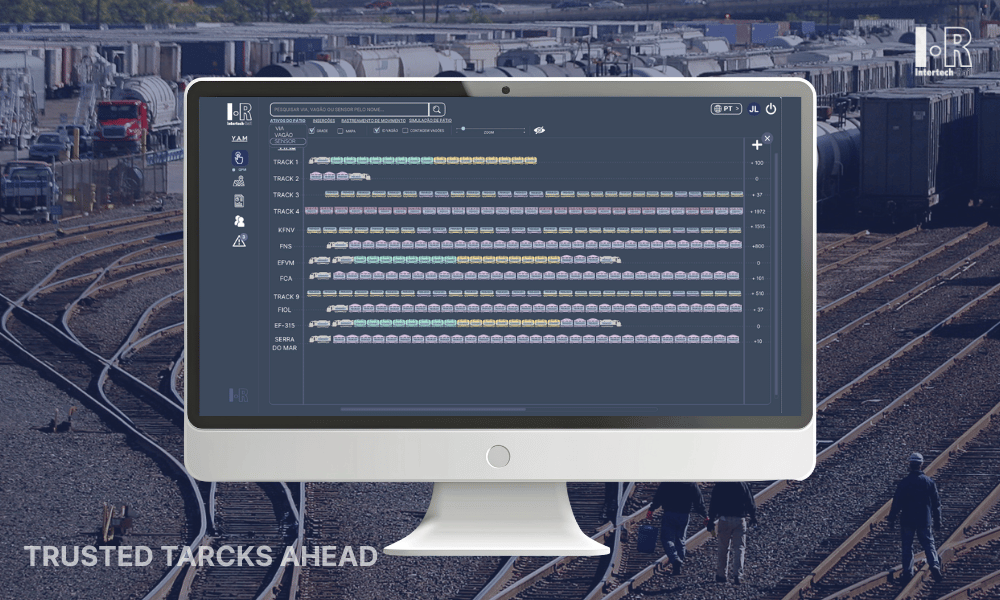
Task: Choose Vagão in the filter list
Action: click(x=283, y=135)
